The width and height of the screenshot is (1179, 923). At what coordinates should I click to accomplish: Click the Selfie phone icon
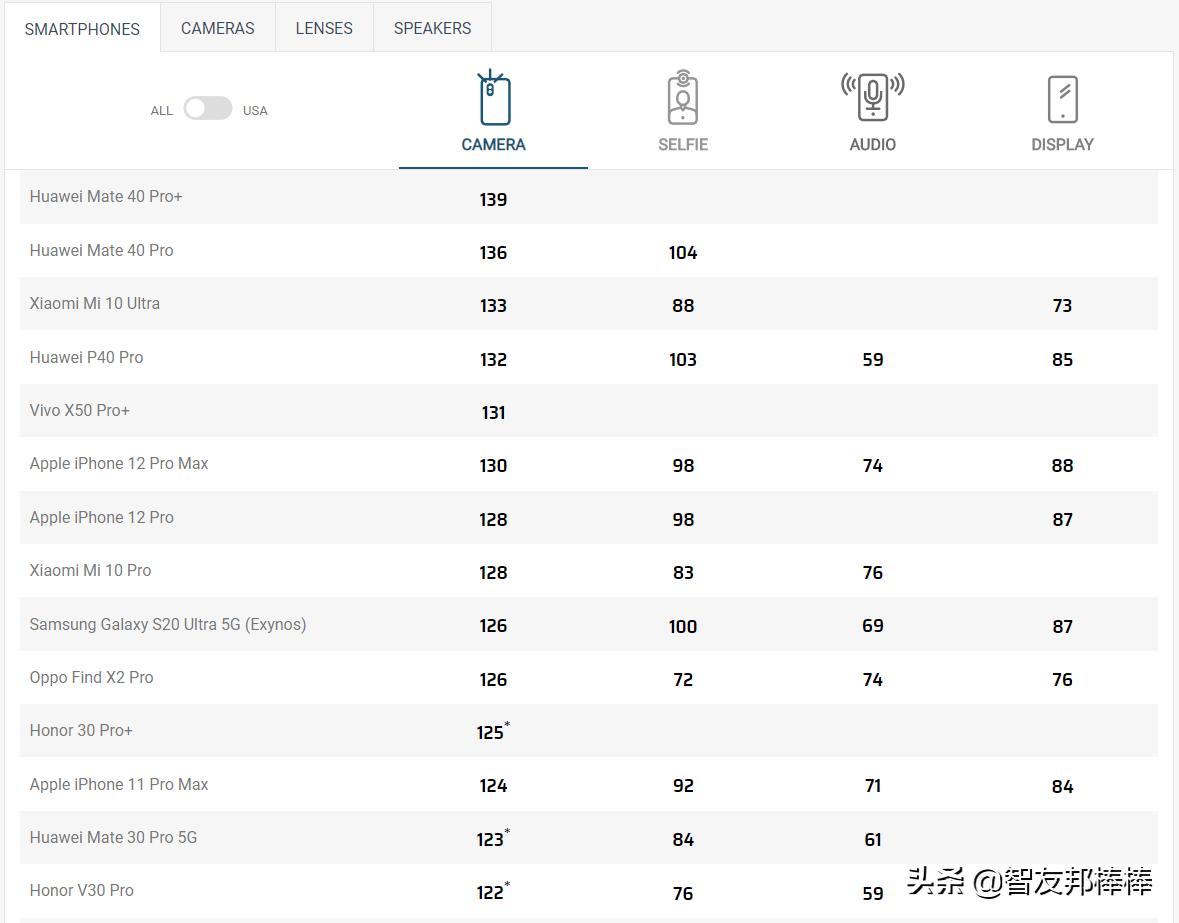(683, 99)
